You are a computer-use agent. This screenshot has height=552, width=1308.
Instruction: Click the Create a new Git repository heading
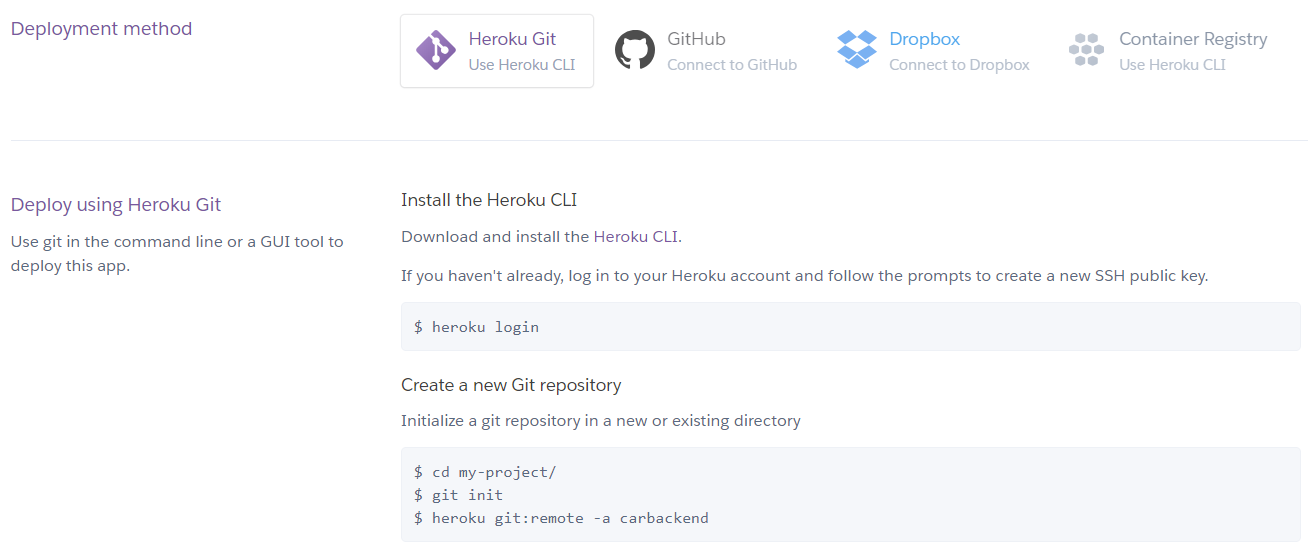coord(511,385)
